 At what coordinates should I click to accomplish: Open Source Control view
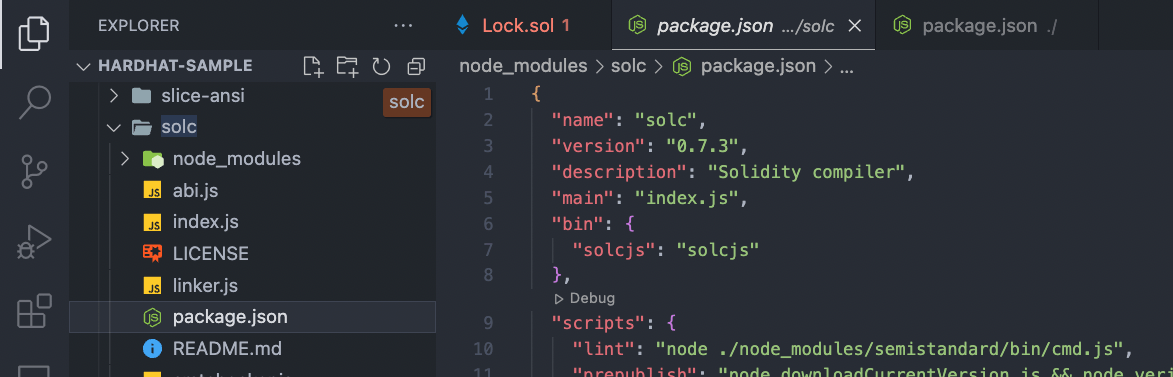click(34, 171)
